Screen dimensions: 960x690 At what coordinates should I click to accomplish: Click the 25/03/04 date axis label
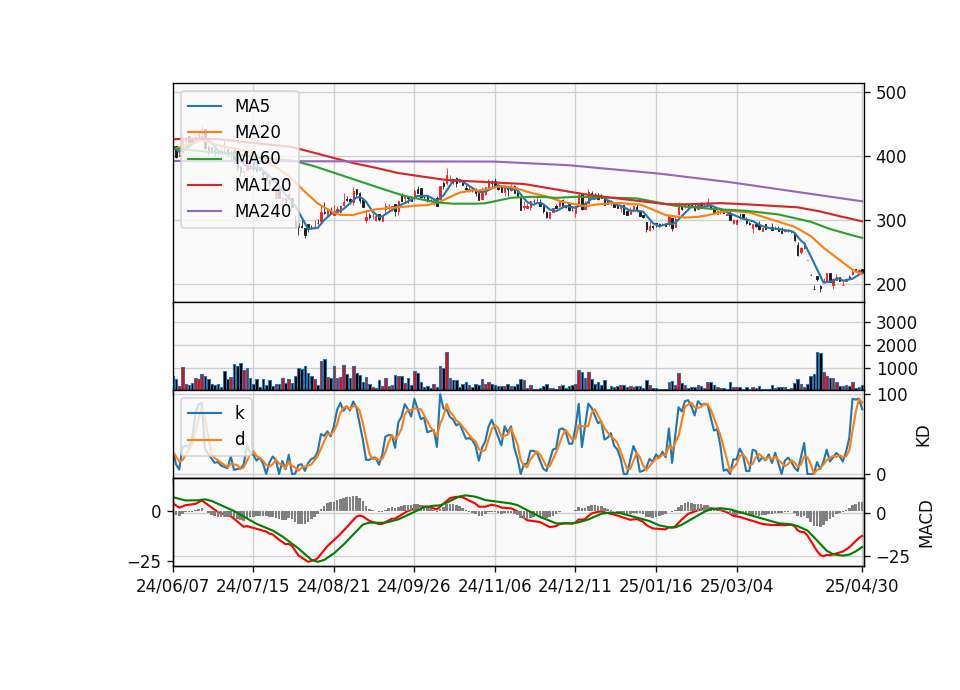coord(737,586)
